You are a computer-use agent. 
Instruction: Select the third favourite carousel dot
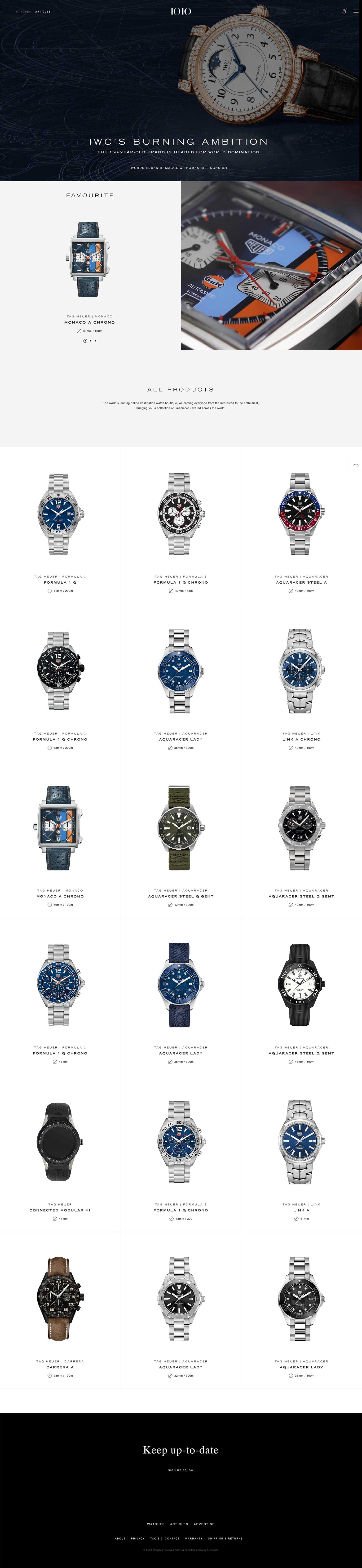tap(96, 341)
